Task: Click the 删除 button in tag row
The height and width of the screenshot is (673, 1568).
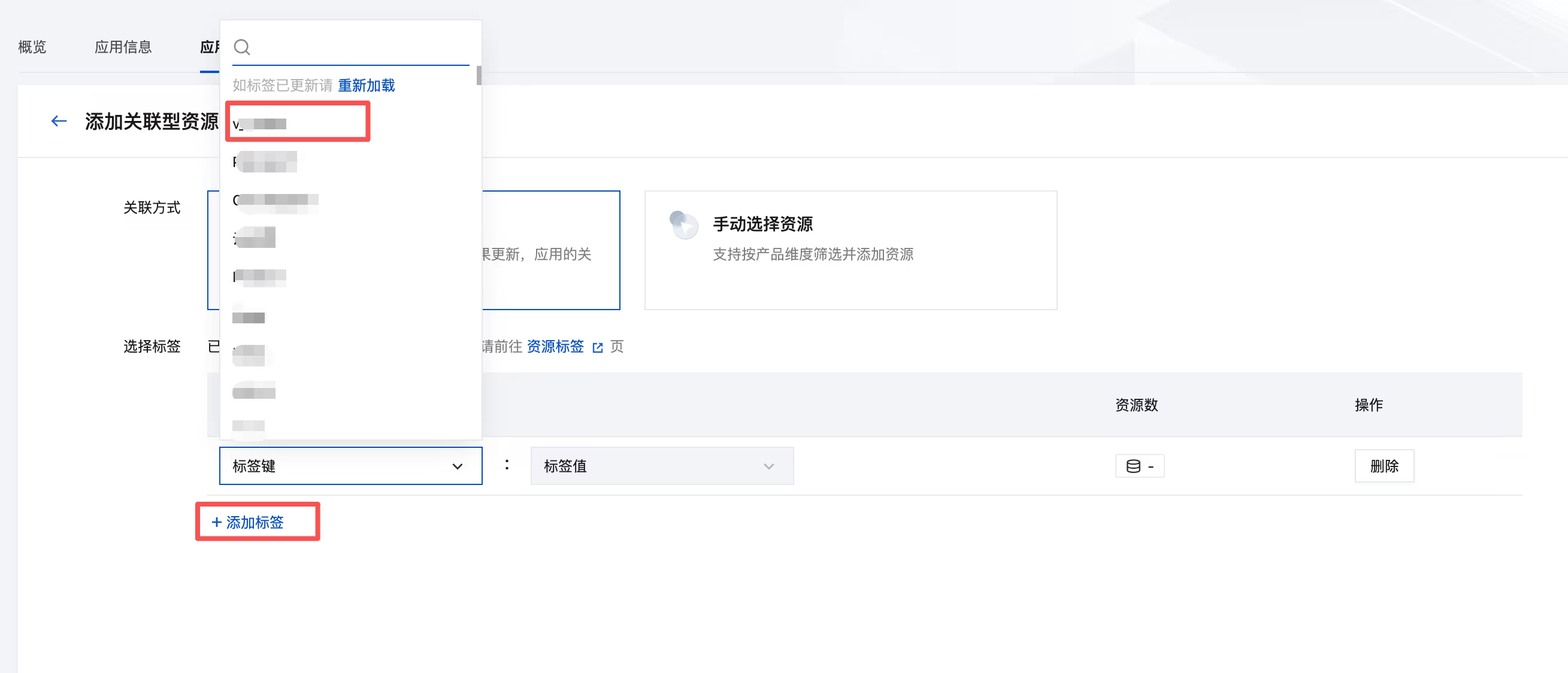Action: point(1384,466)
